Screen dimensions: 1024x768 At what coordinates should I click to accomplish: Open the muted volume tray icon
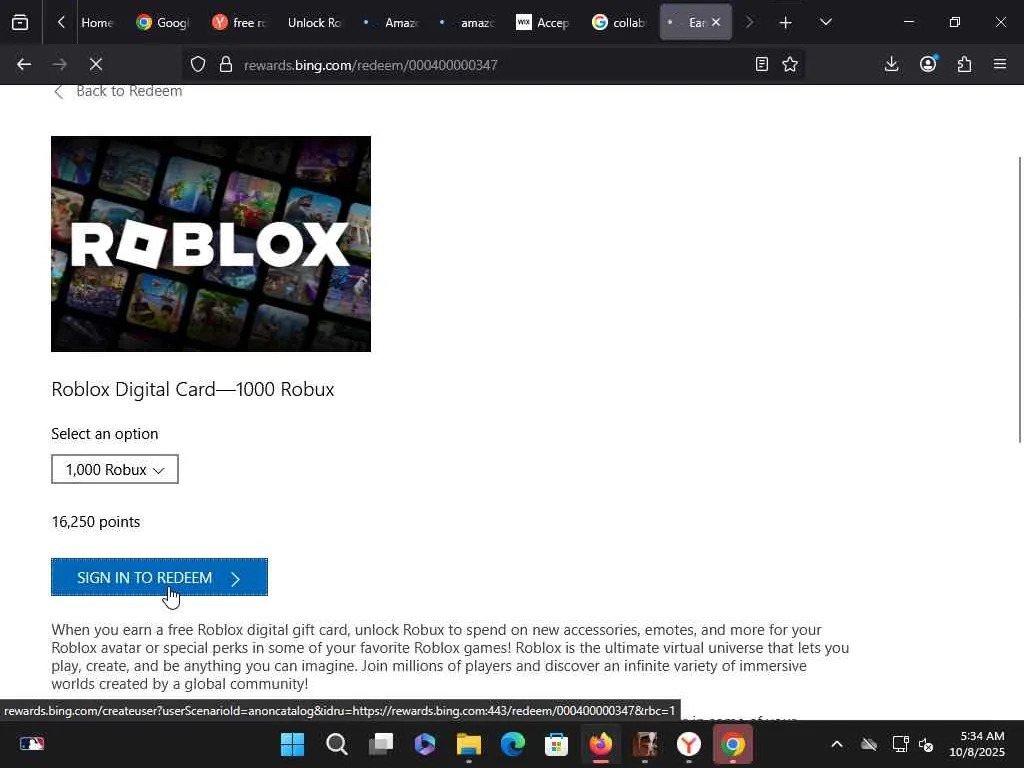click(926, 744)
